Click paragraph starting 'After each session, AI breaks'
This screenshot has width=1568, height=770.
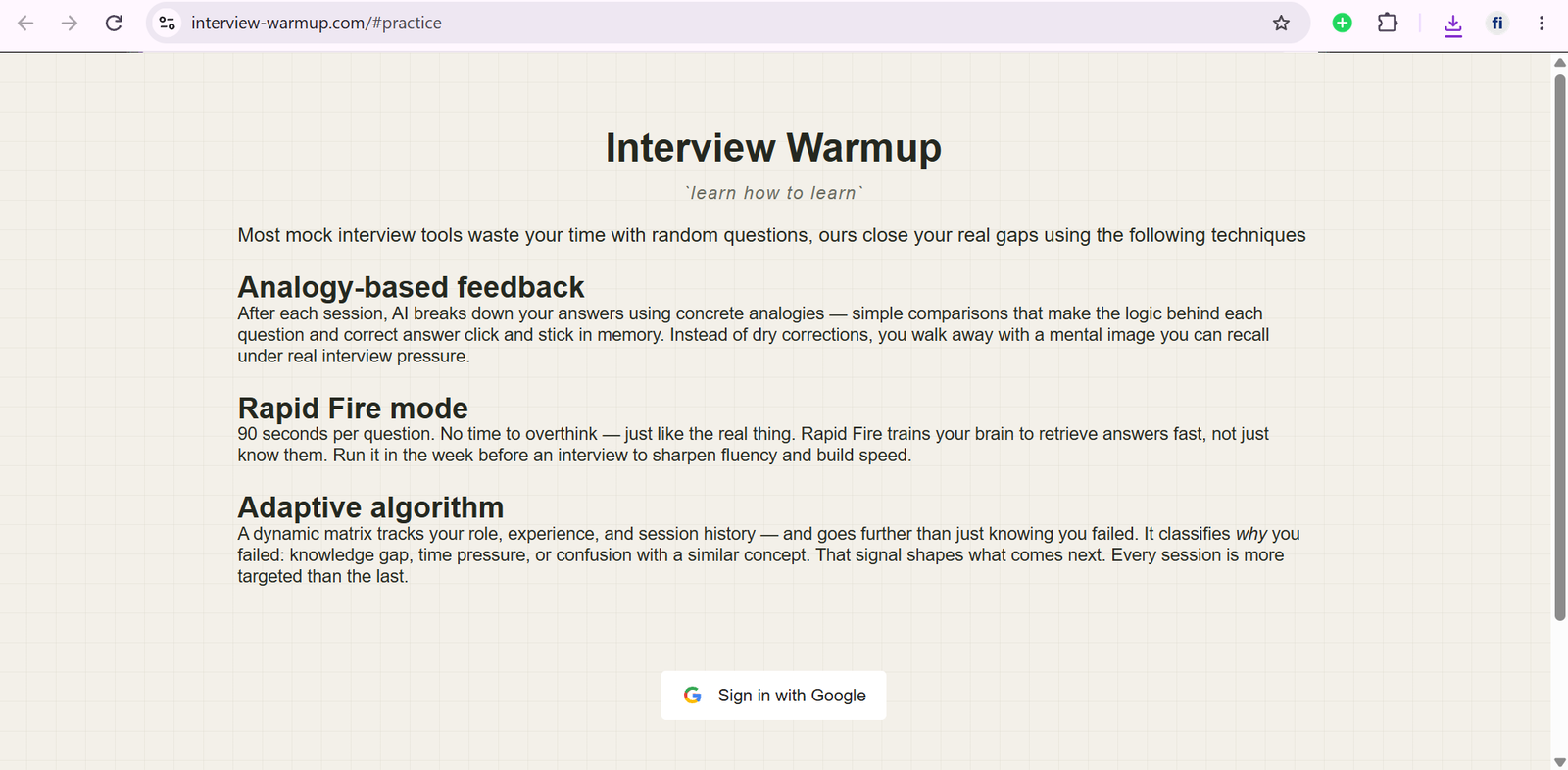(754, 335)
